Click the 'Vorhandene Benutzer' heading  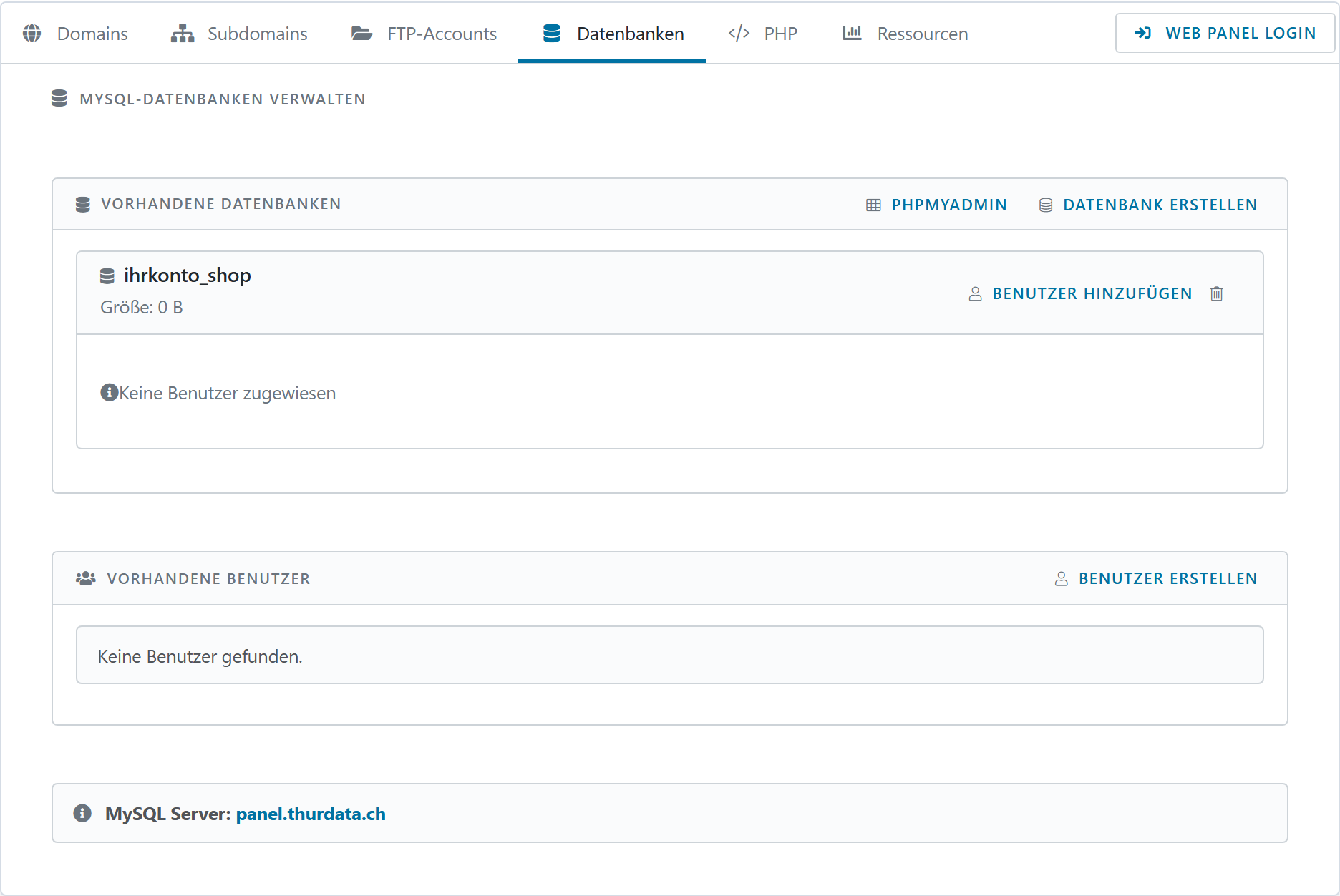[x=209, y=579]
